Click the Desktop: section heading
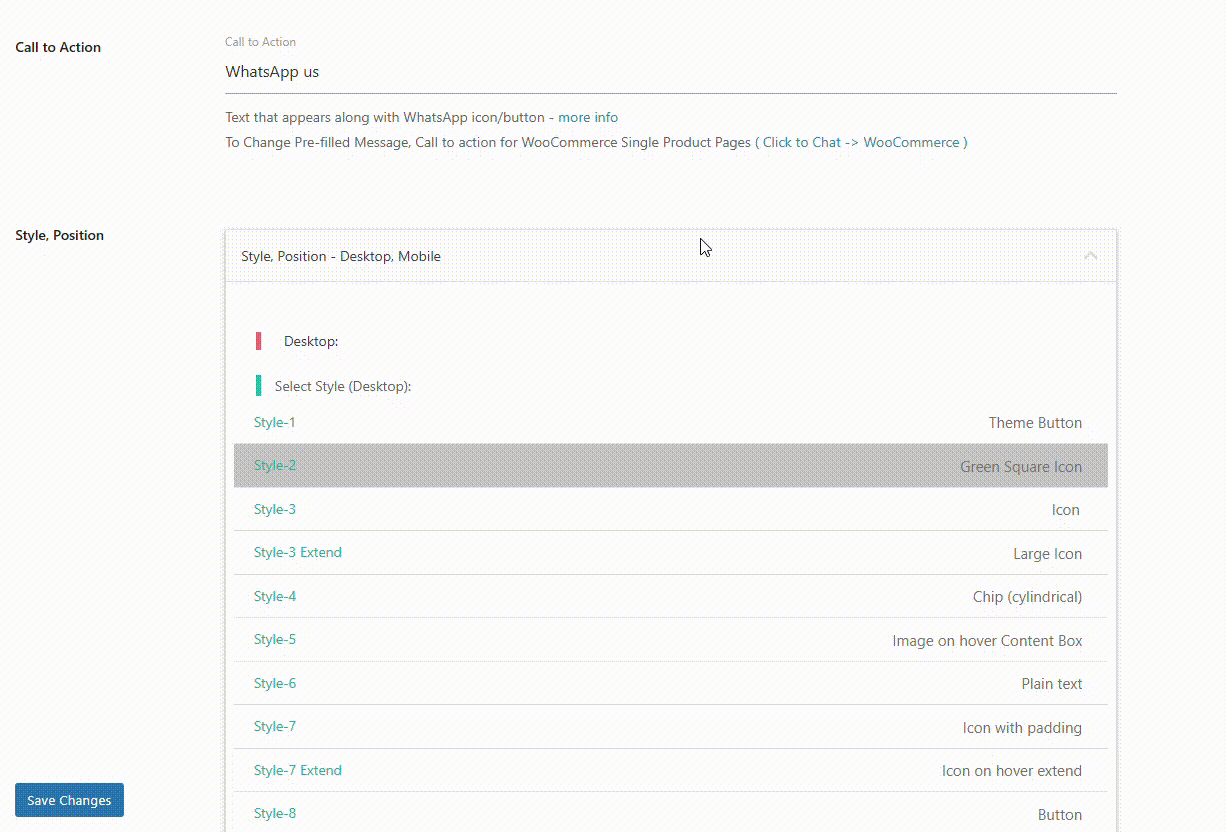 coord(311,341)
